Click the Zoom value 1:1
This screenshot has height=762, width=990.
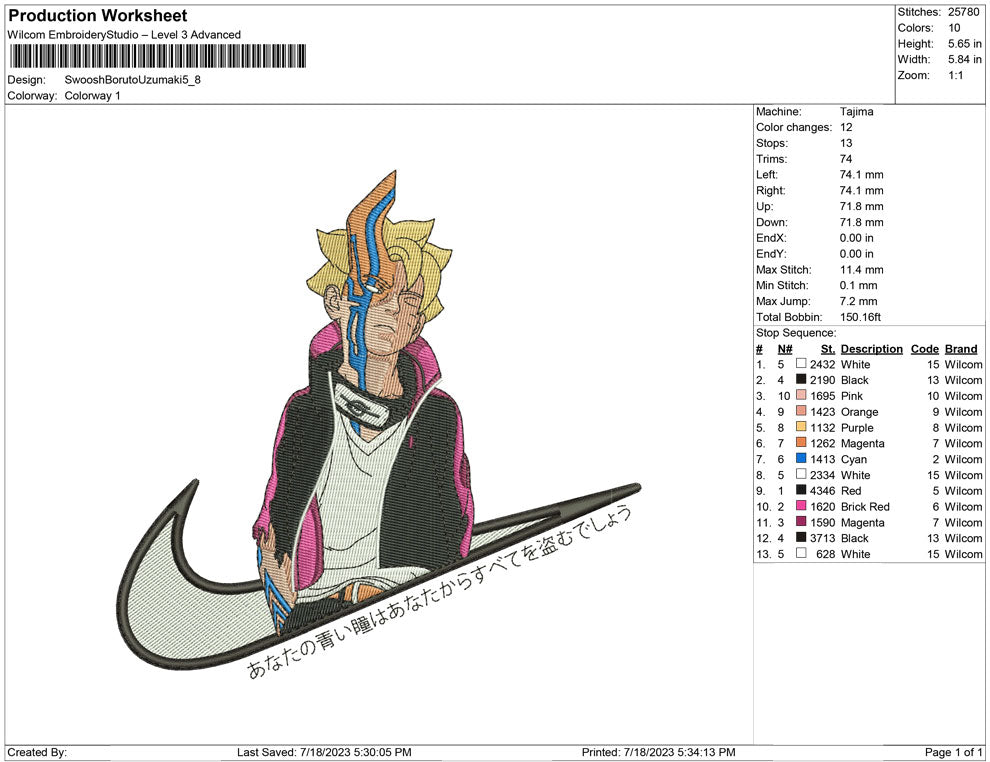[x=955, y=75]
